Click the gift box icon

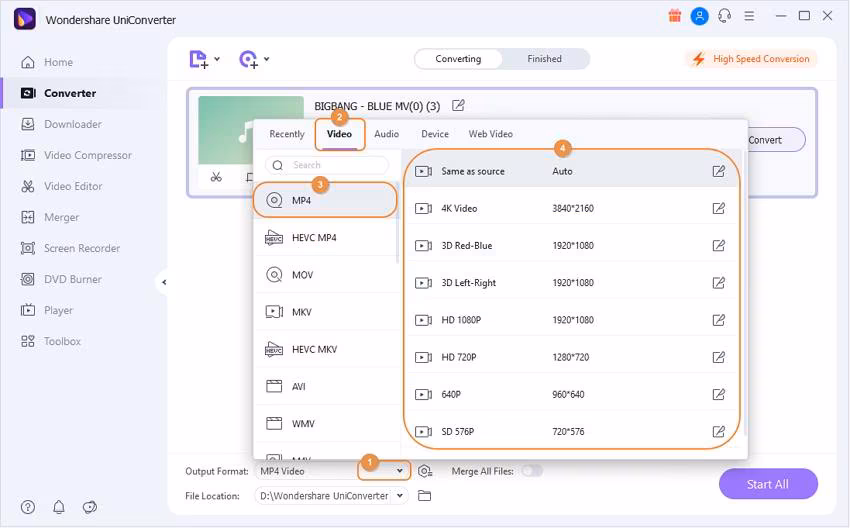(x=674, y=16)
